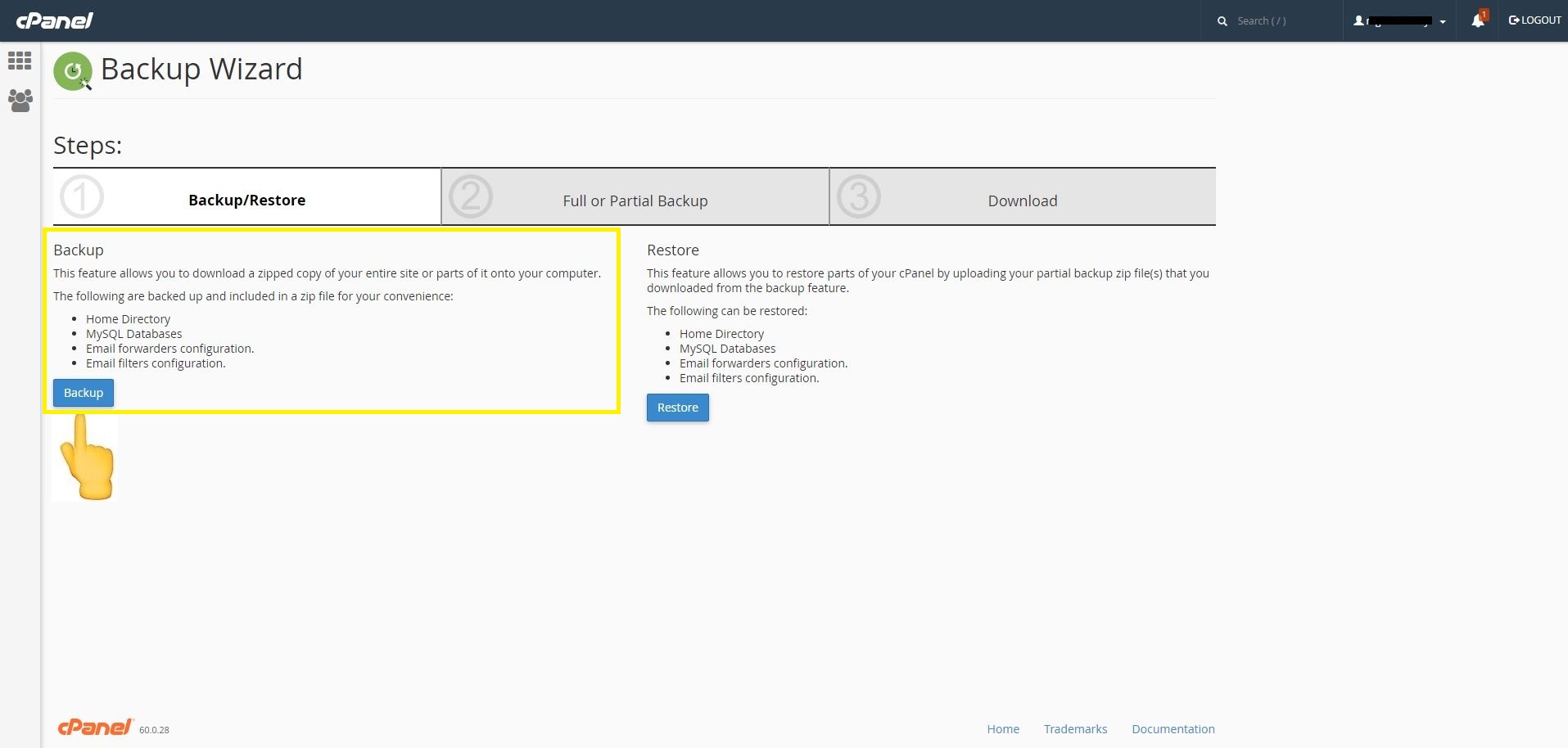Open the Home footer link

pyautogui.click(x=1002, y=729)
